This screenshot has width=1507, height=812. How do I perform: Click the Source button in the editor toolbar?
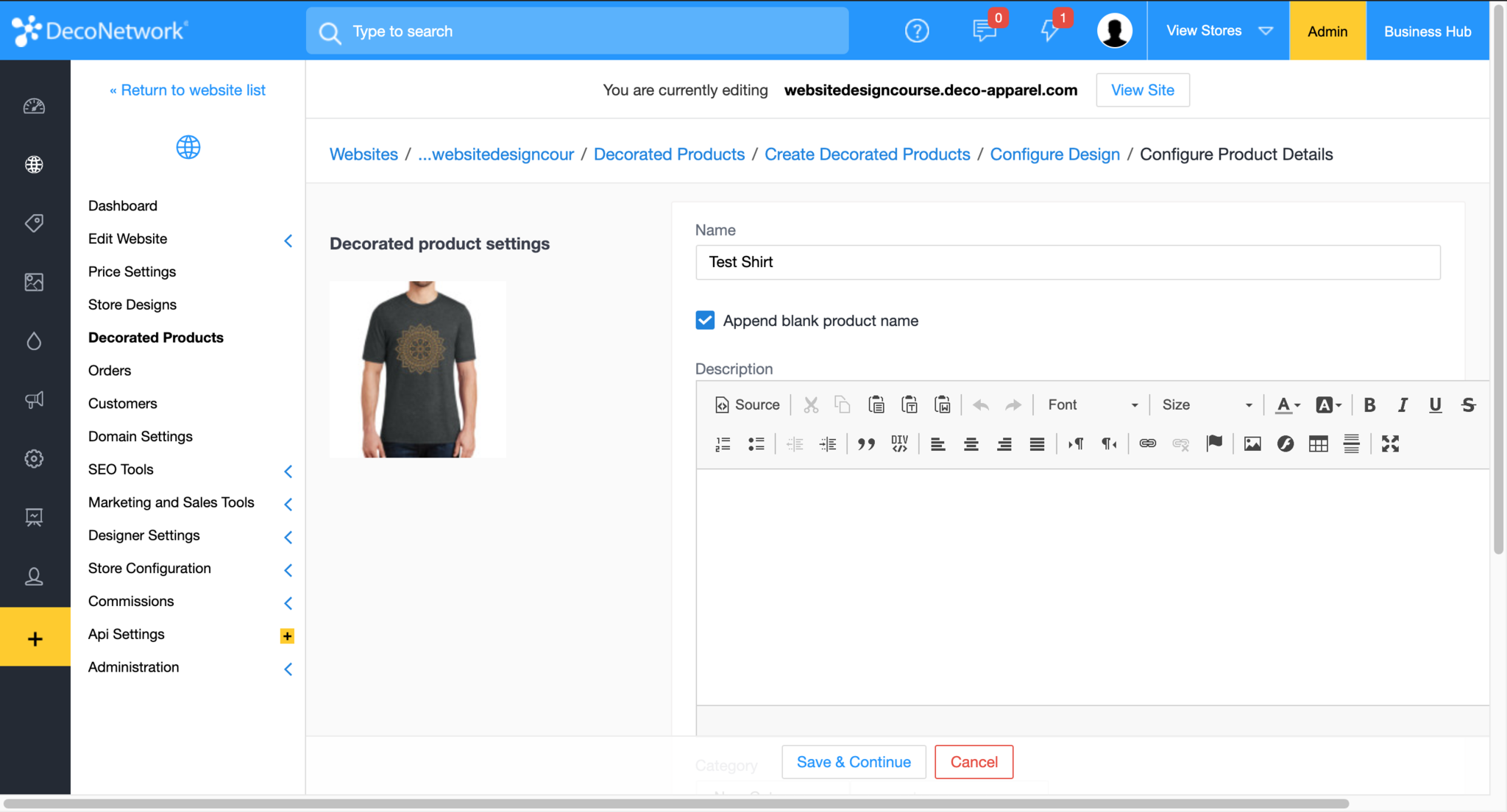[747, 405]
